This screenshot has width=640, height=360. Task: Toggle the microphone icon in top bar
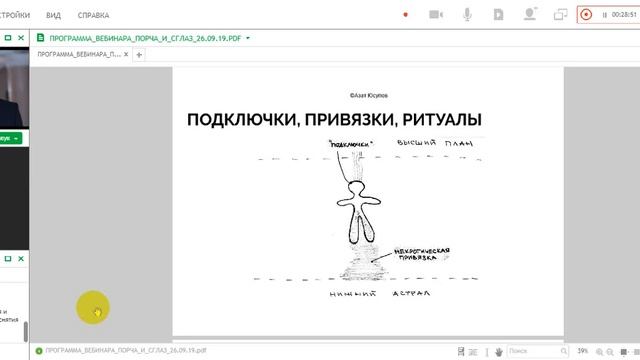[x=467, y=15]
